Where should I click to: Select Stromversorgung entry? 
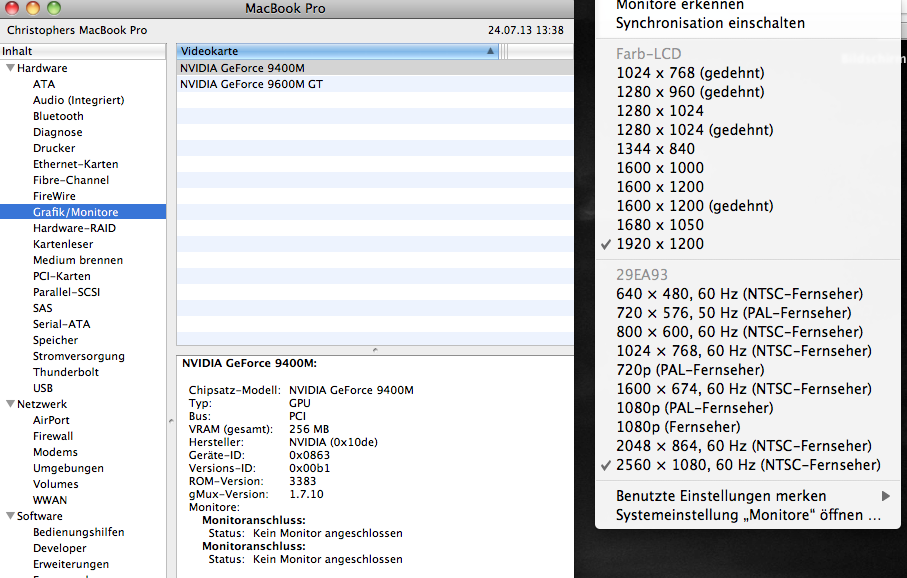[78, 356]
